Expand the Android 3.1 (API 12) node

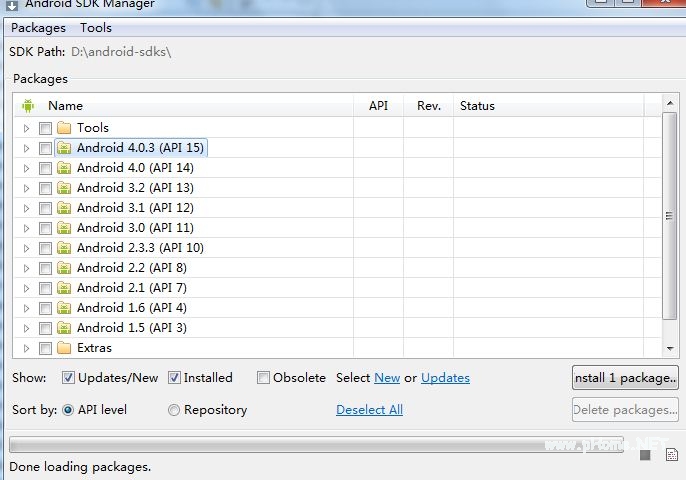[26, 208]
